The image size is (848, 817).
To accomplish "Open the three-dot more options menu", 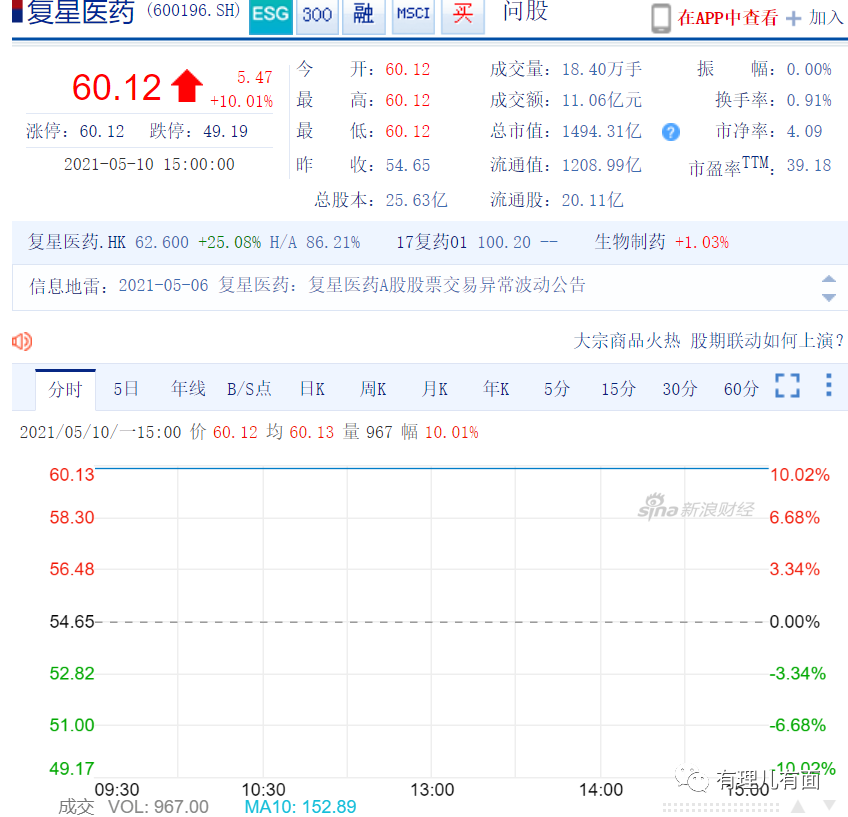I will (829, 385).
